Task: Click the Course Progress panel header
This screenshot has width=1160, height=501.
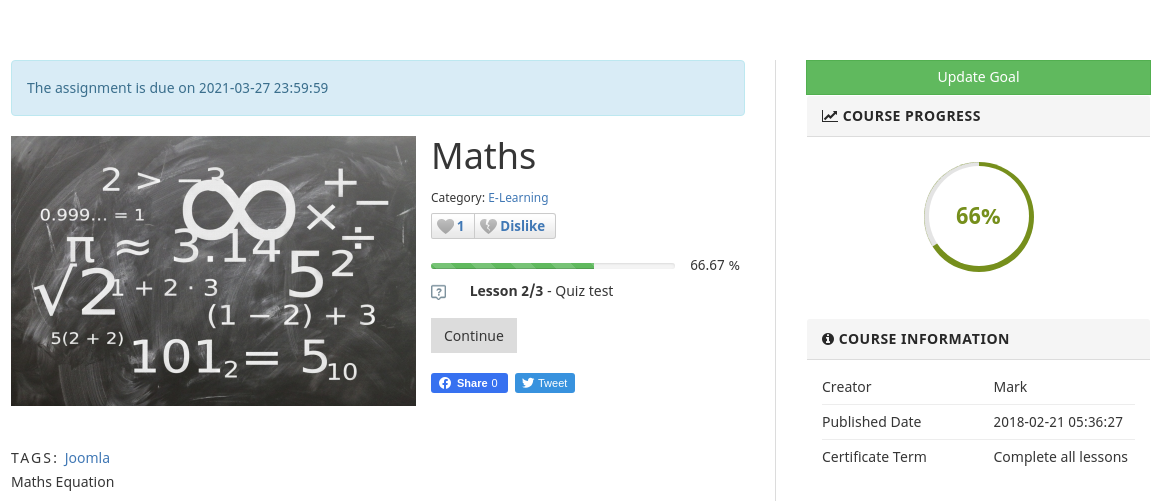Action: (978, 116)
